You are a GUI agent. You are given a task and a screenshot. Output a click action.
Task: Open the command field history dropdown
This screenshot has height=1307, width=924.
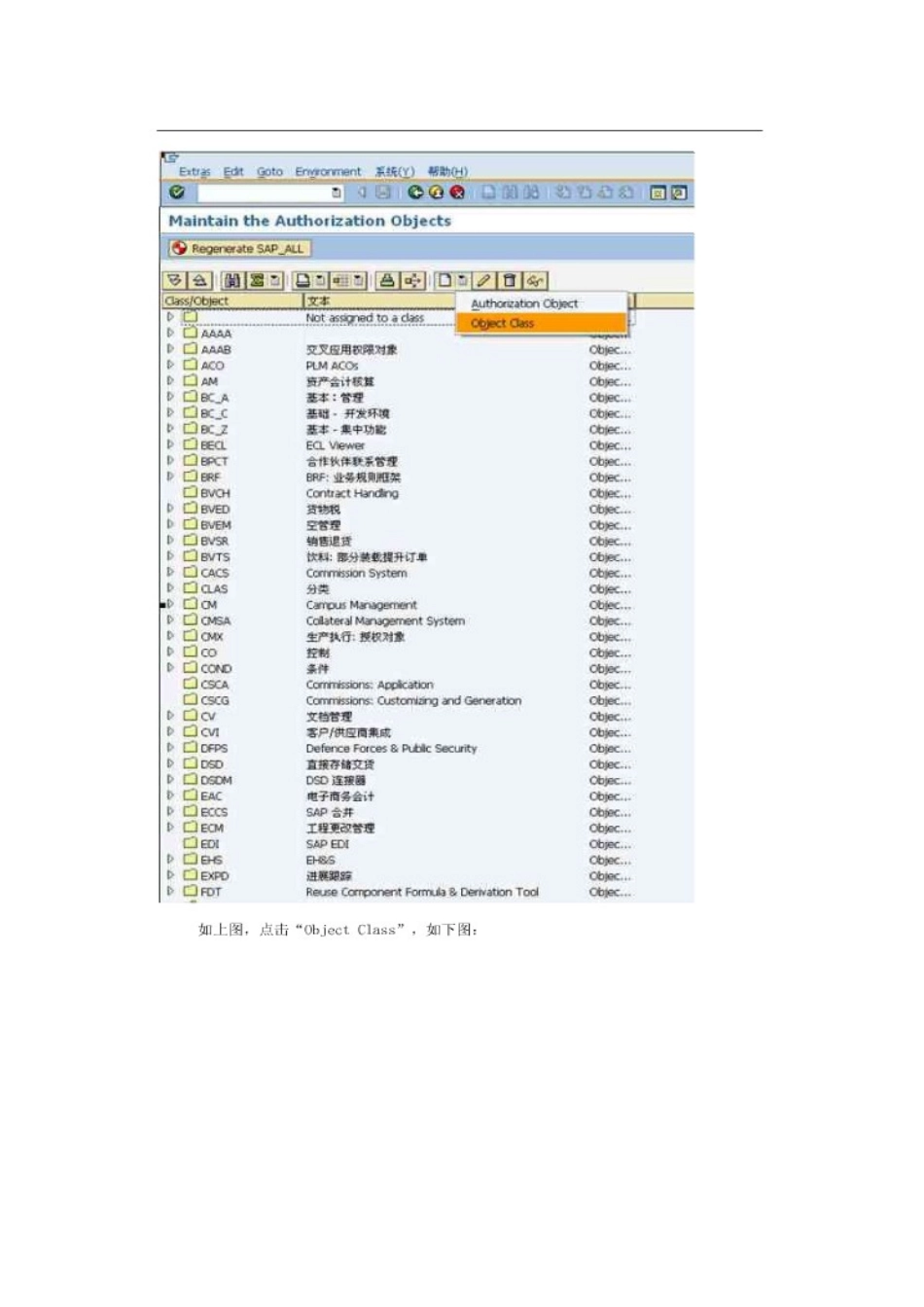click(337, 193)
